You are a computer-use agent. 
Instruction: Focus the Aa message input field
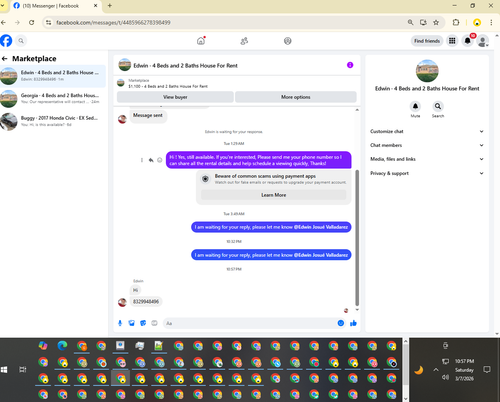click(x=250, y=323)
